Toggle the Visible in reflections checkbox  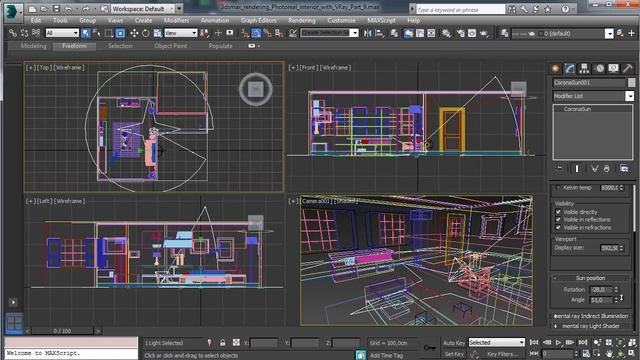[x=558, y=219]
